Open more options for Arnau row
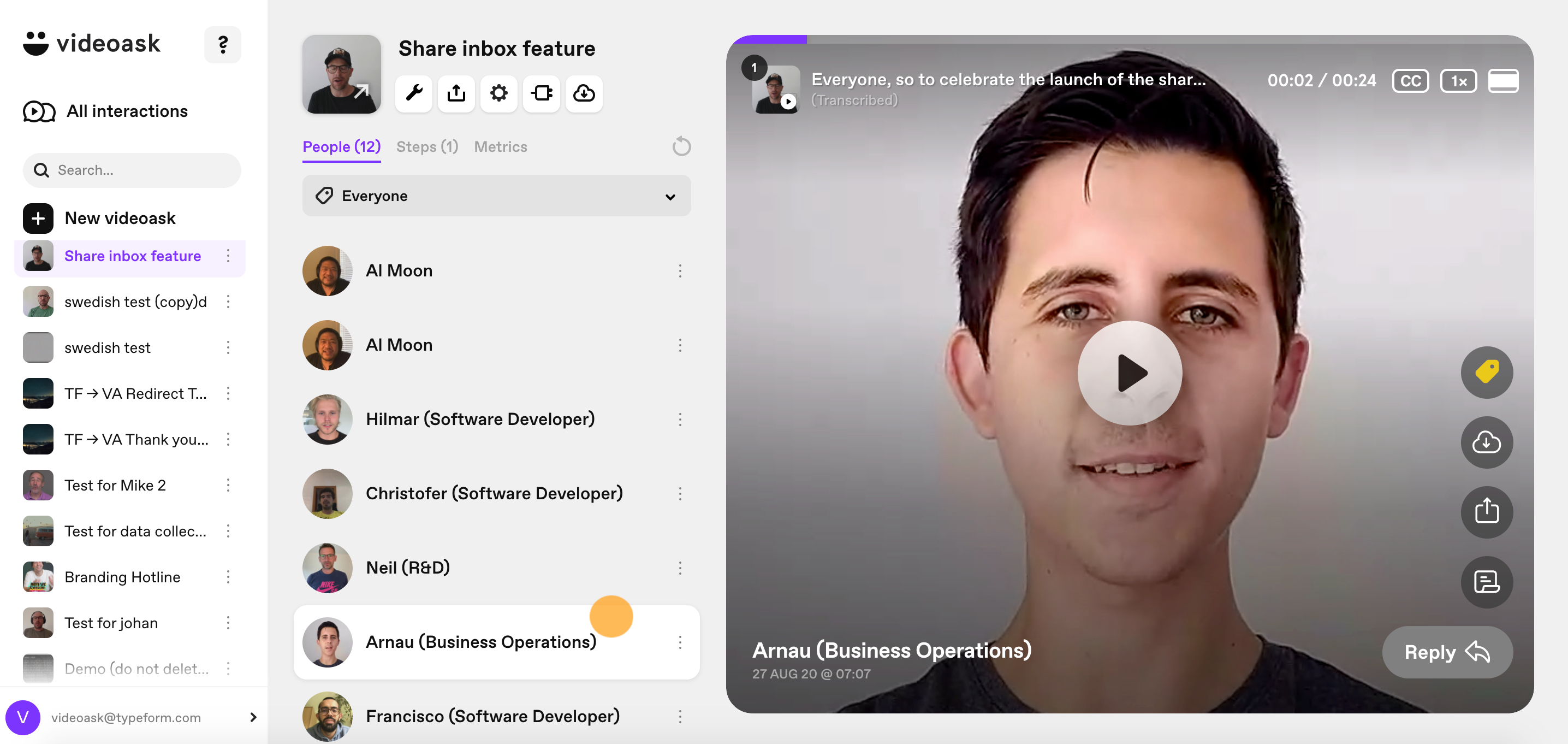1568x744 pixels. (x=680, y=642)
